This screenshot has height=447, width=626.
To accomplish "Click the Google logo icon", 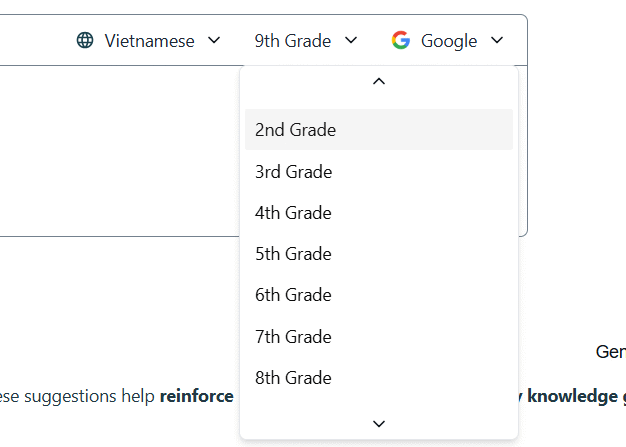I will 401,41.
